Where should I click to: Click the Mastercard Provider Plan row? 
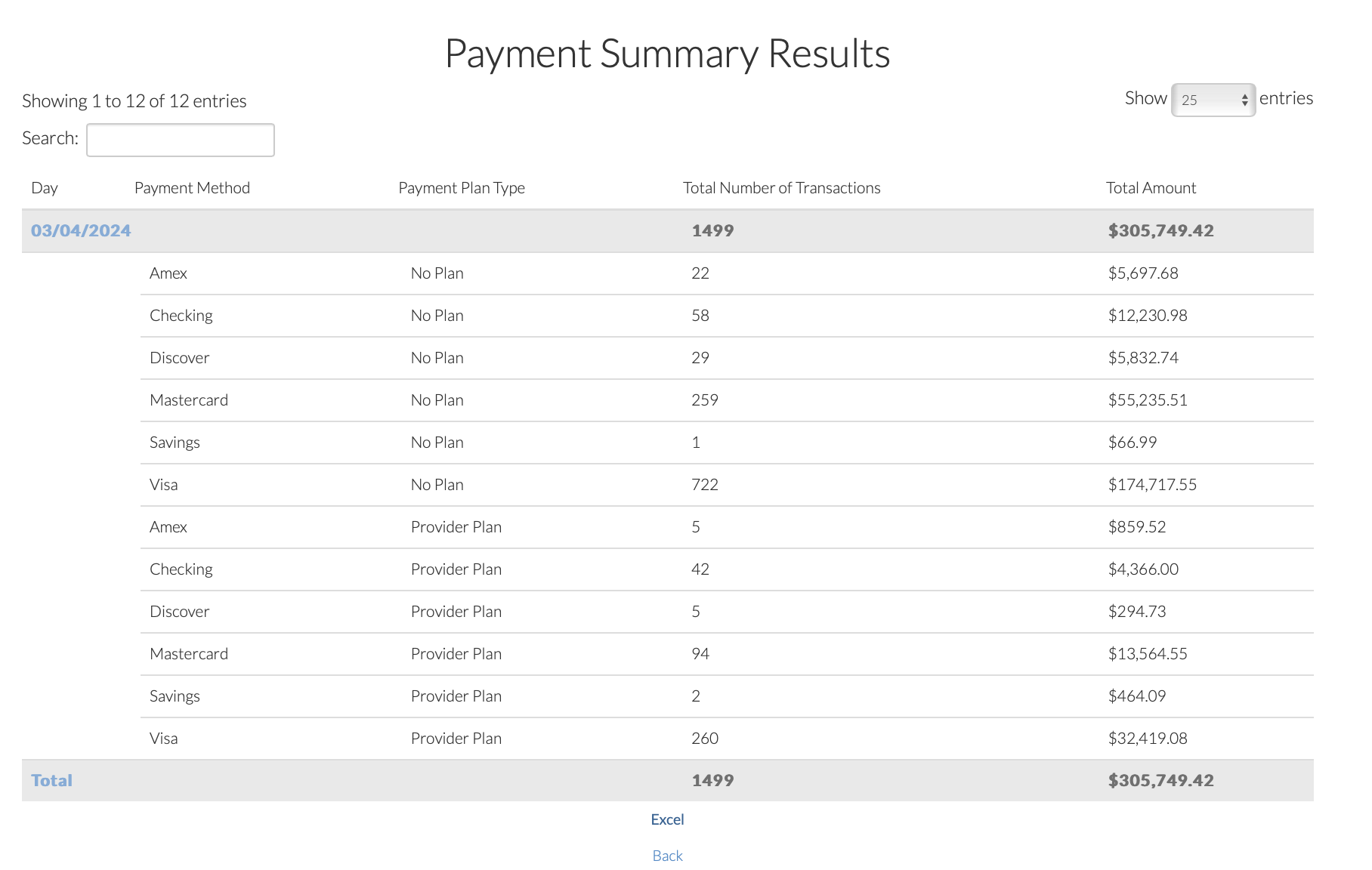(x=189, y=654)
